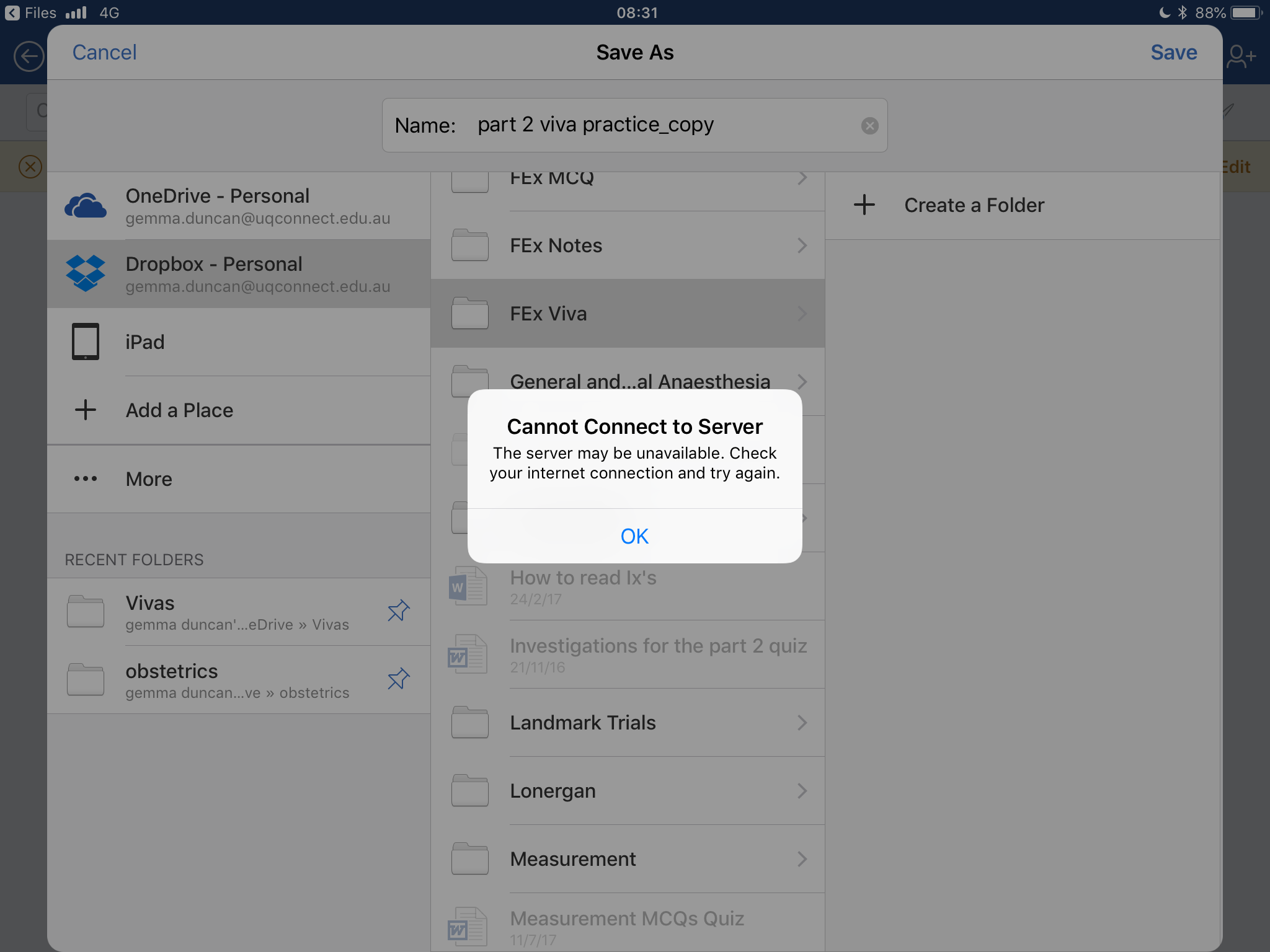Open the More options ellipsis
This screenshot has height=952, width=1270.
(x=86, y=478)
